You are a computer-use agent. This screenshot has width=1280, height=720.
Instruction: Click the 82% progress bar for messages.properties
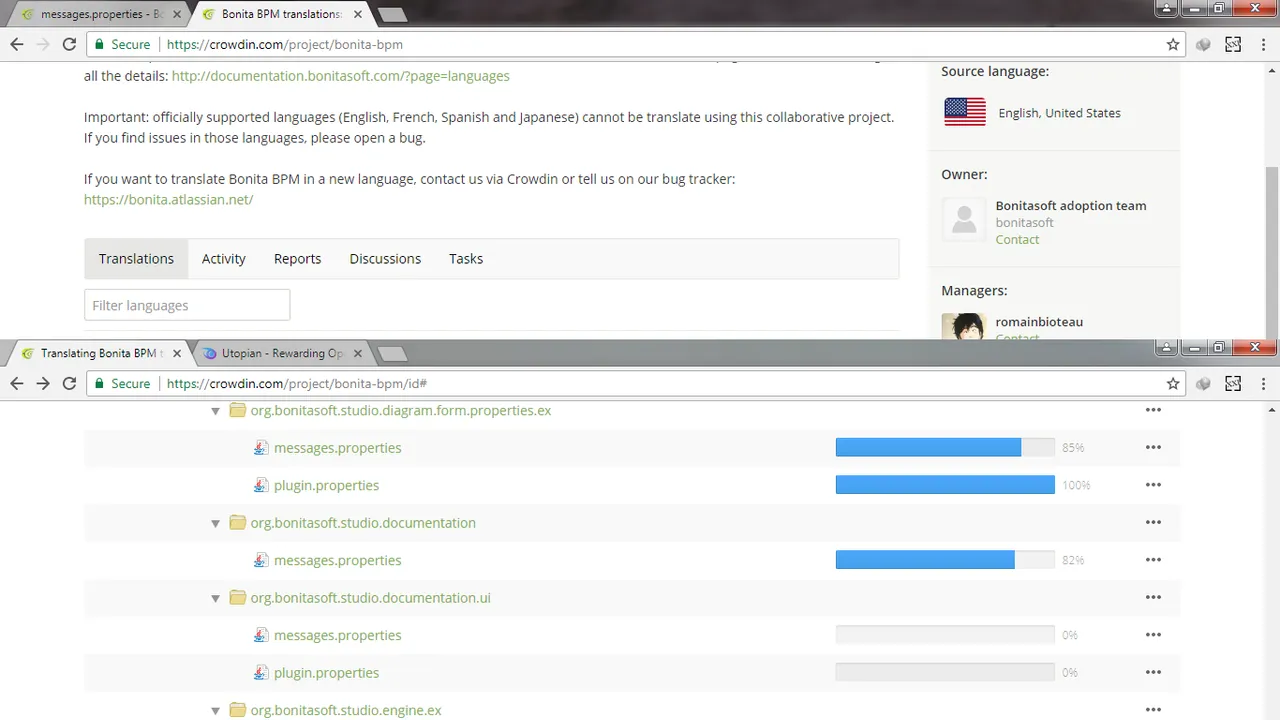click(x=945, y=560)
